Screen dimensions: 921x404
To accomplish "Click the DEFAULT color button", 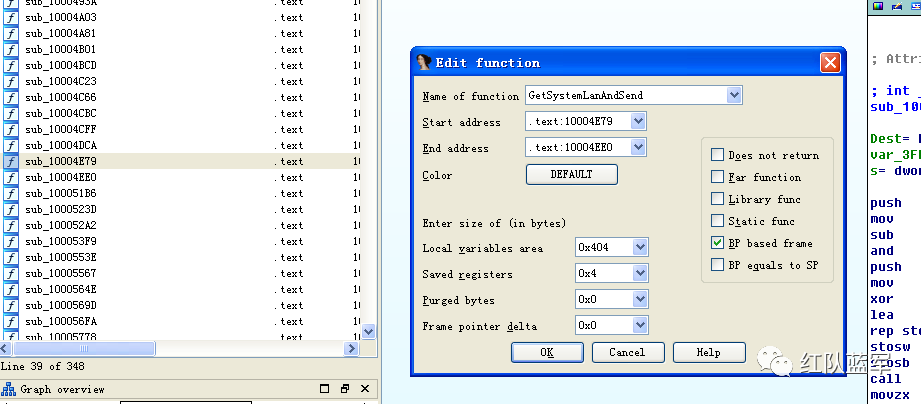I will [572, 174].
